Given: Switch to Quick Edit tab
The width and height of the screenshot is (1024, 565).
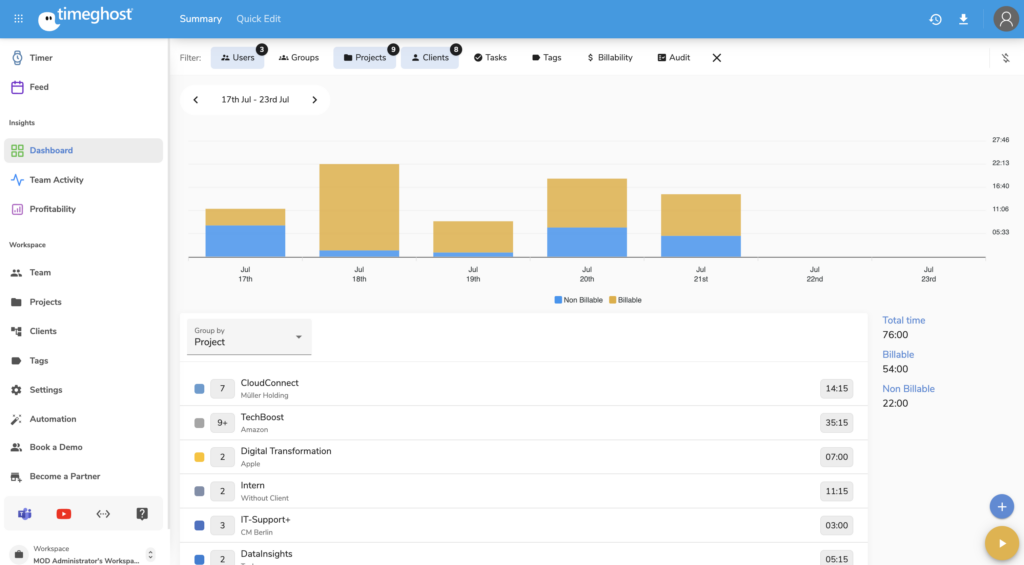Looking at the screenshot, I should tap(258, 19).
